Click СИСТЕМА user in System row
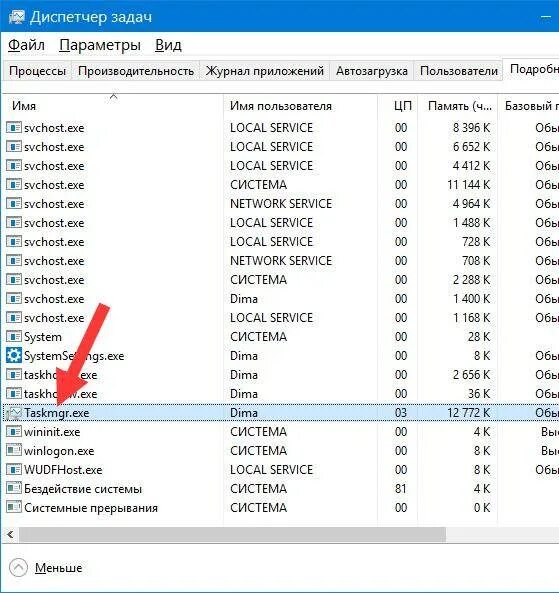Image resolution: width=559 pixels, height=593 pixels. 259,336
